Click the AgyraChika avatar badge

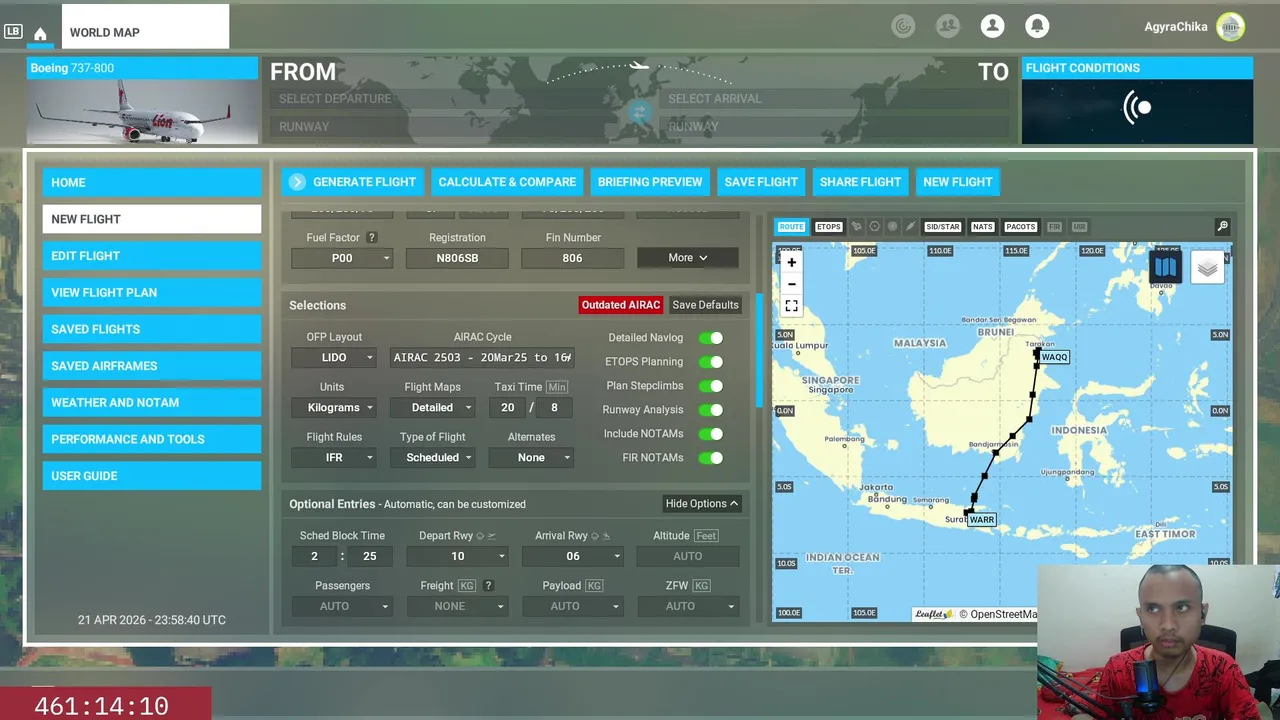coord(1230,27)
